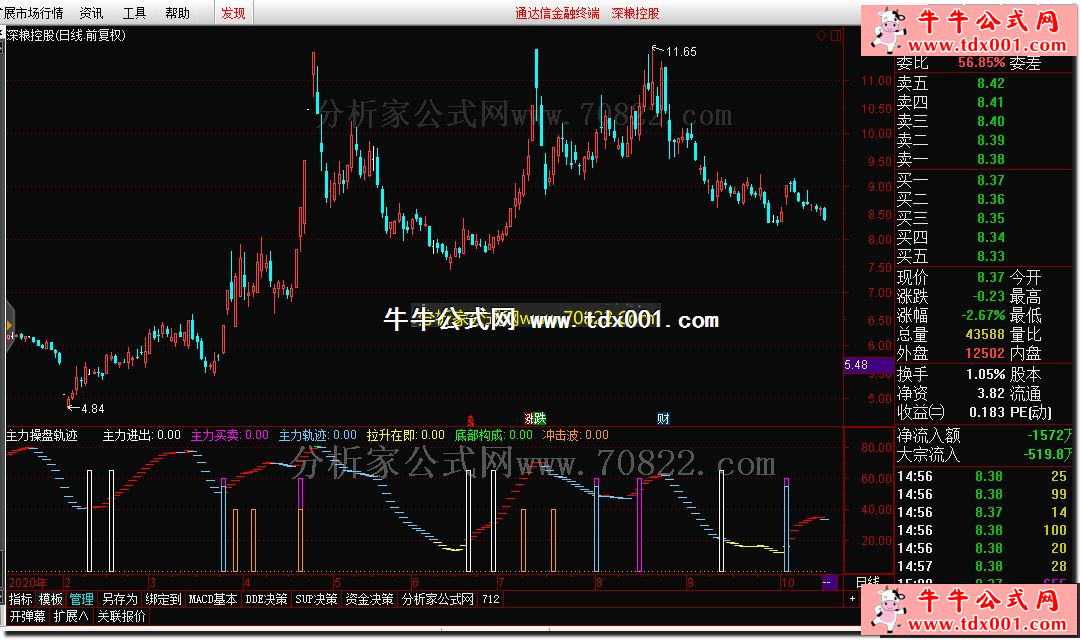Click the blue 财 event badge
The image size is (1082, 640).
click(x=663, y=418)
